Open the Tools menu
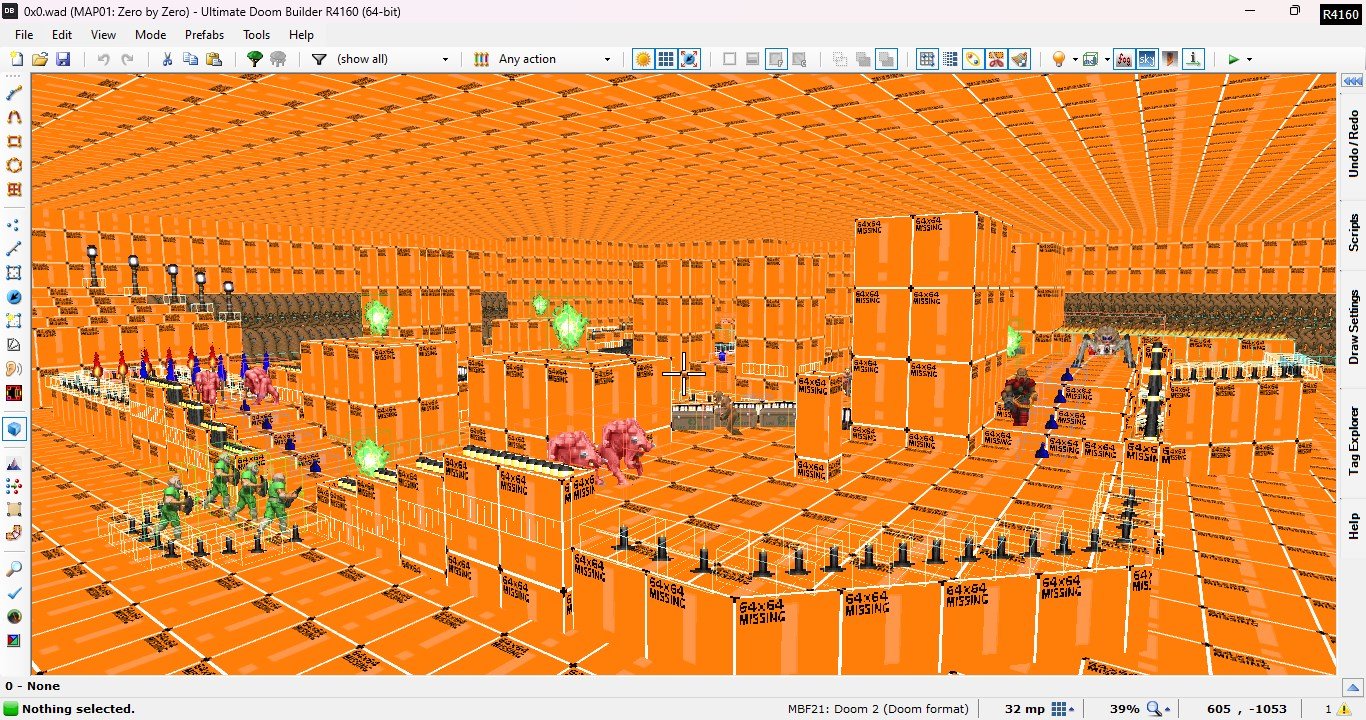The height and width of the screenshot is (720, 1366). pos(256,34)
